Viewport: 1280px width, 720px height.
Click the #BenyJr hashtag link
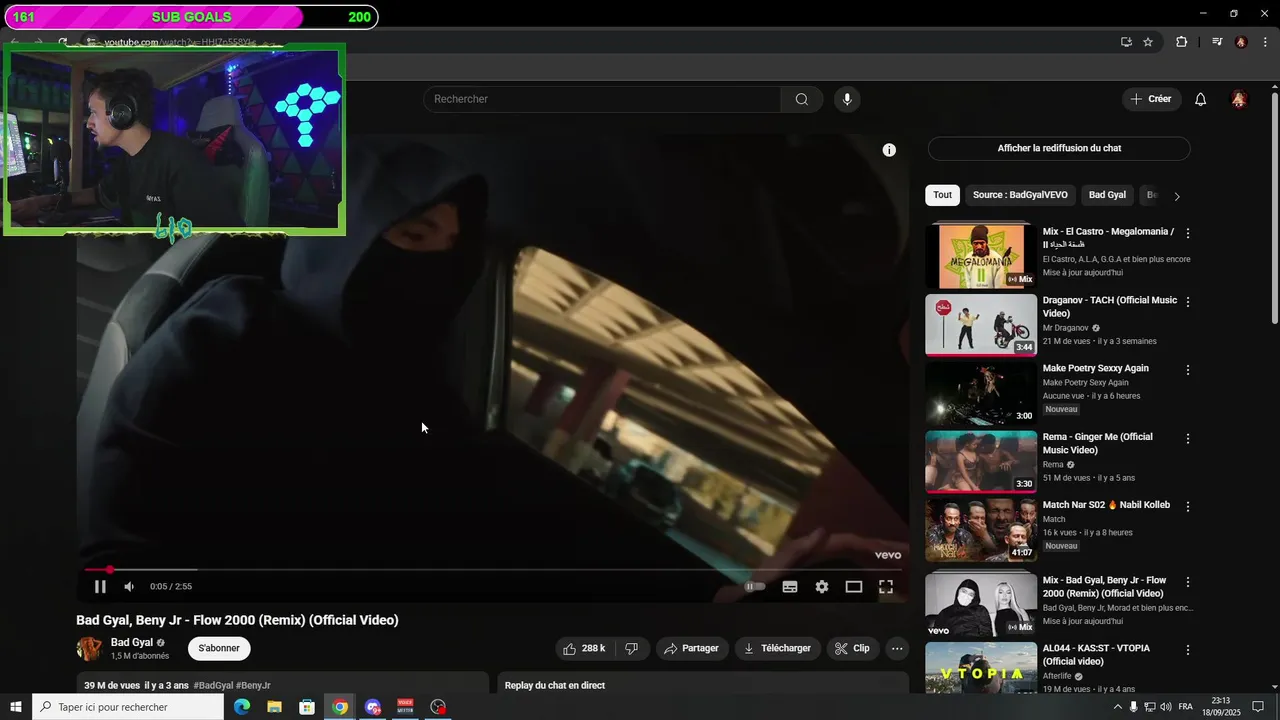tap(253, 685)
